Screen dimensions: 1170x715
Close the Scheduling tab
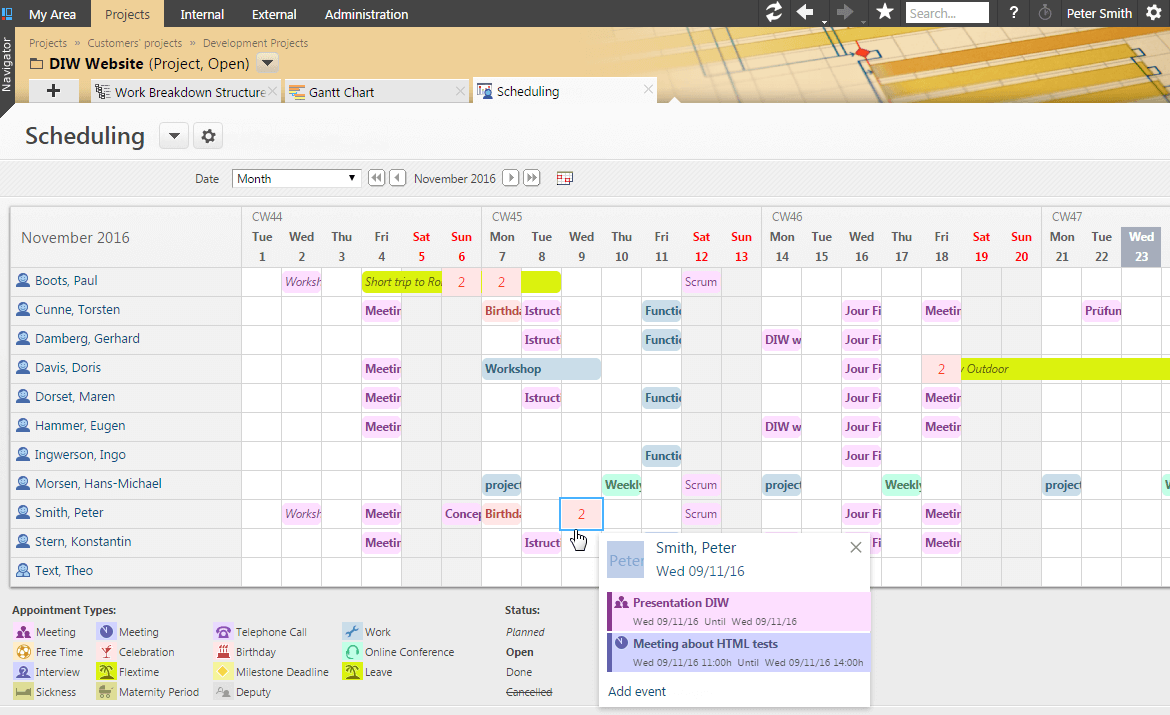point(648,90)
